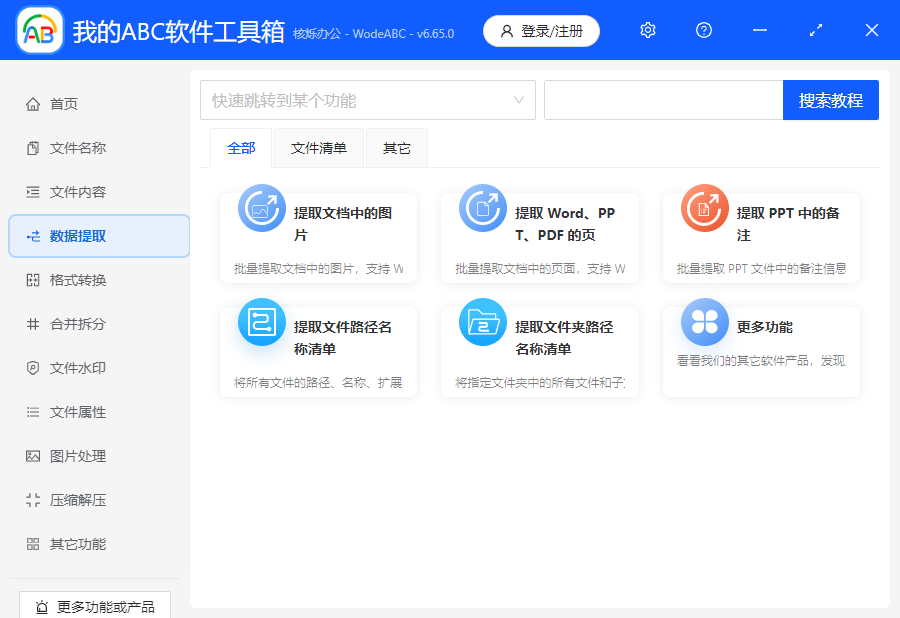Switch to the 全部 tab

(x=241, y=148)
